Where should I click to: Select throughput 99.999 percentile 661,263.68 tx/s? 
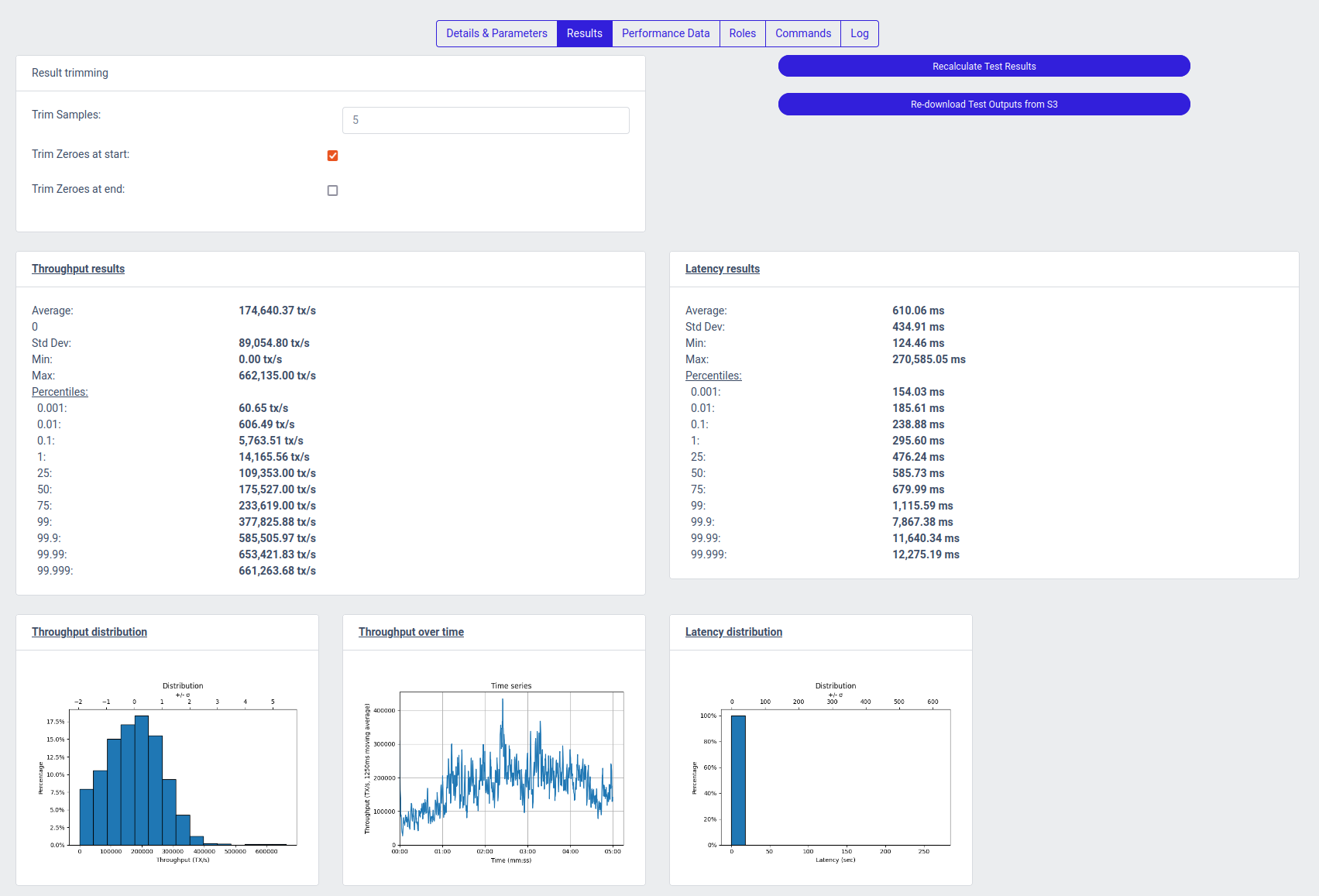tap(277, 571)
